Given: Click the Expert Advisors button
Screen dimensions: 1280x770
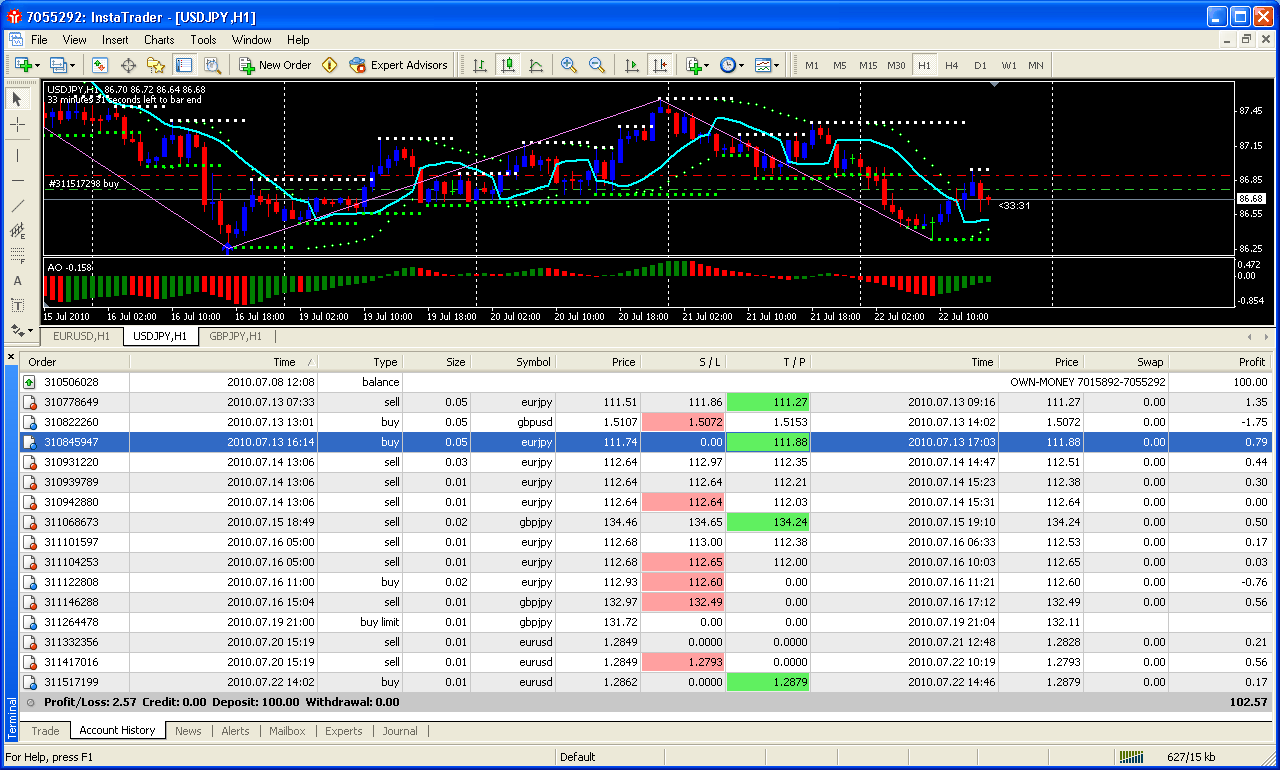Looking at the screenshot, I should click(x=398, y=65).
